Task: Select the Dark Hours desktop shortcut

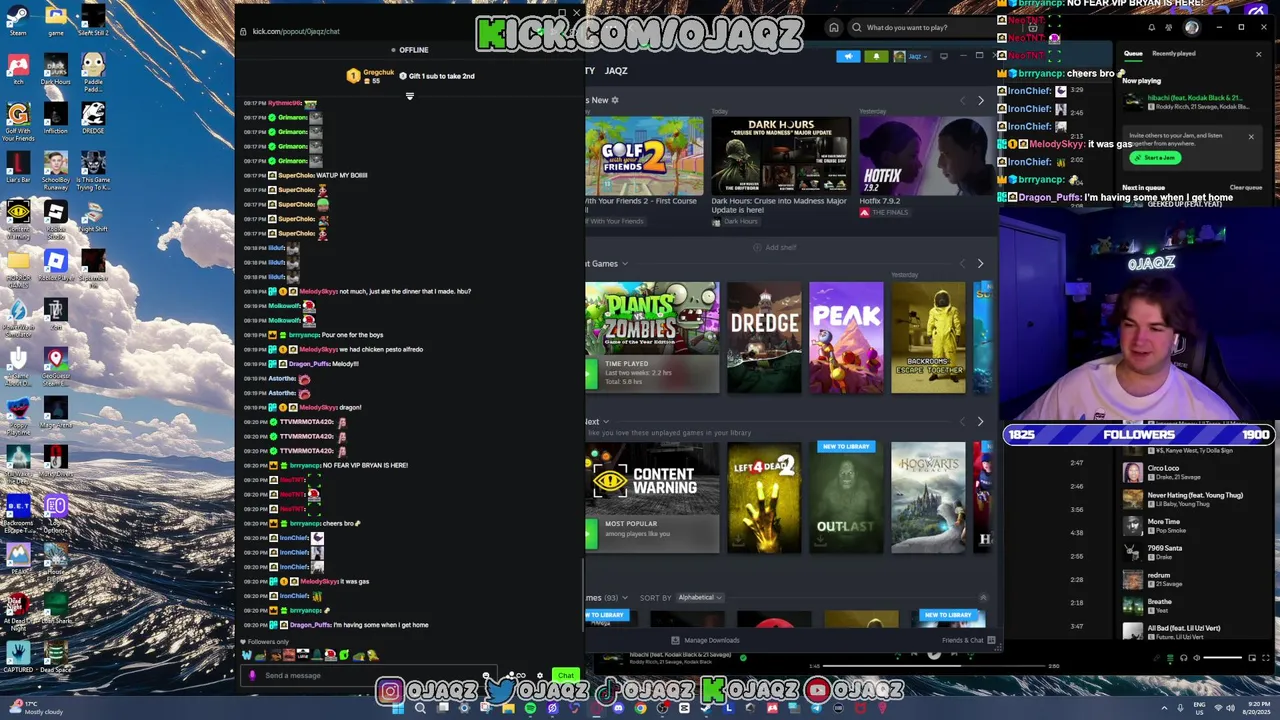Action: tap(56, 69)
